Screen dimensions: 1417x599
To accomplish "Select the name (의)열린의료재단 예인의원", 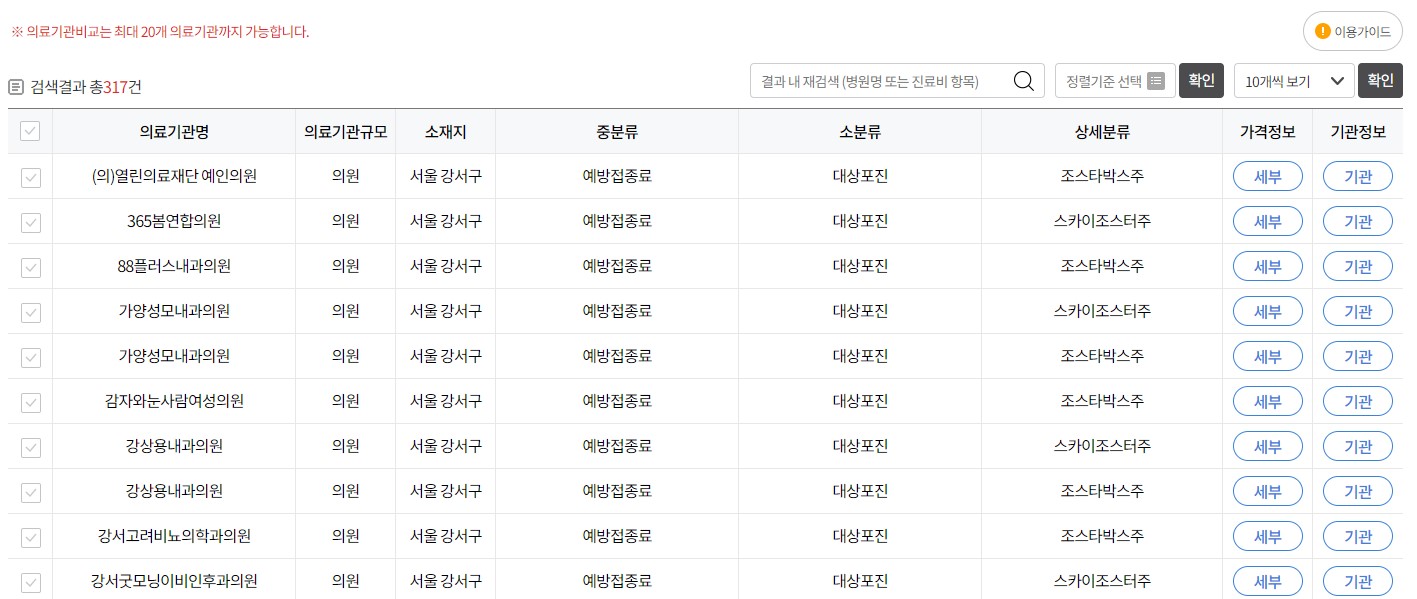I will (x=174, y=177).
